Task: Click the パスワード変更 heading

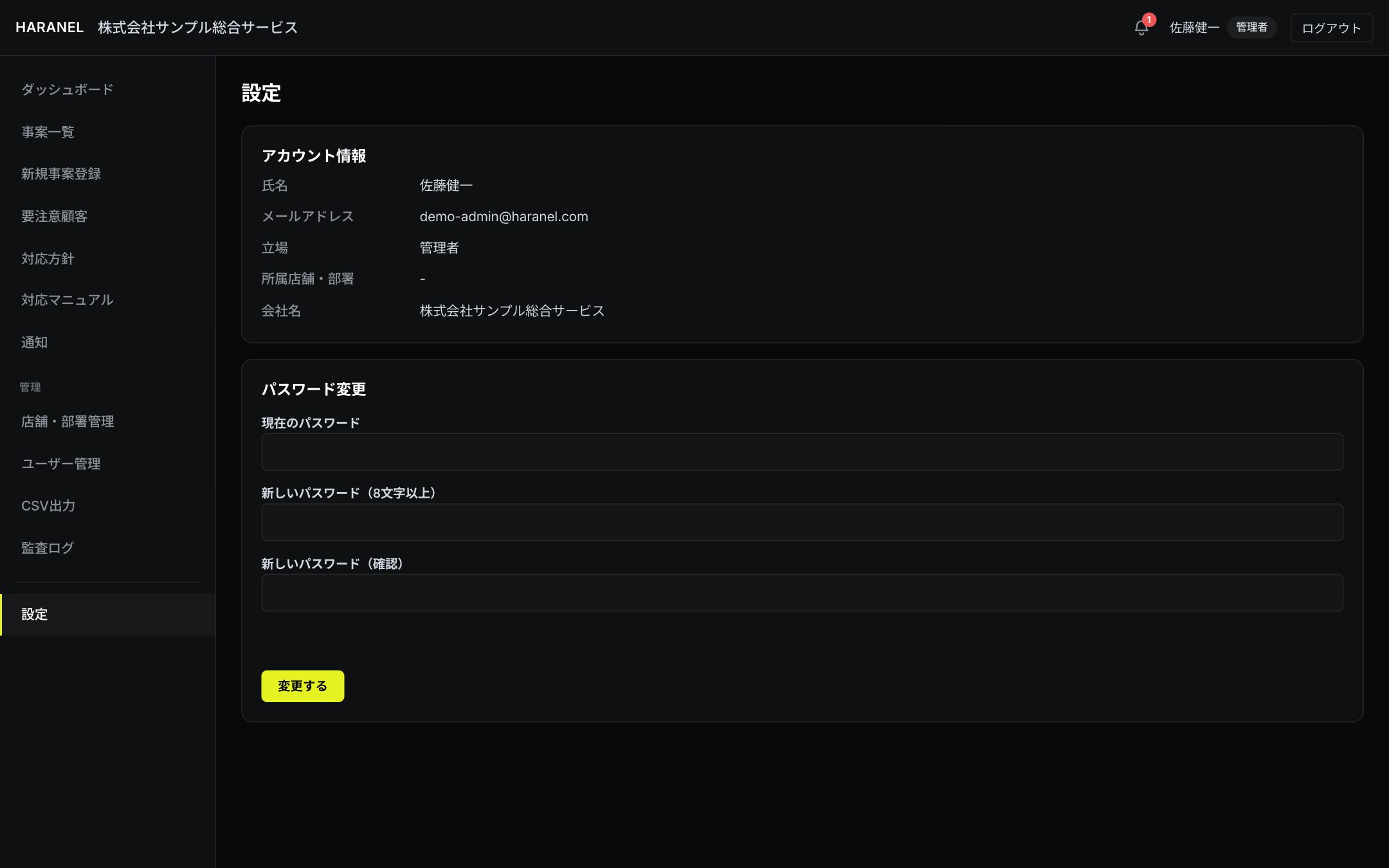Action: coord(314,389)
